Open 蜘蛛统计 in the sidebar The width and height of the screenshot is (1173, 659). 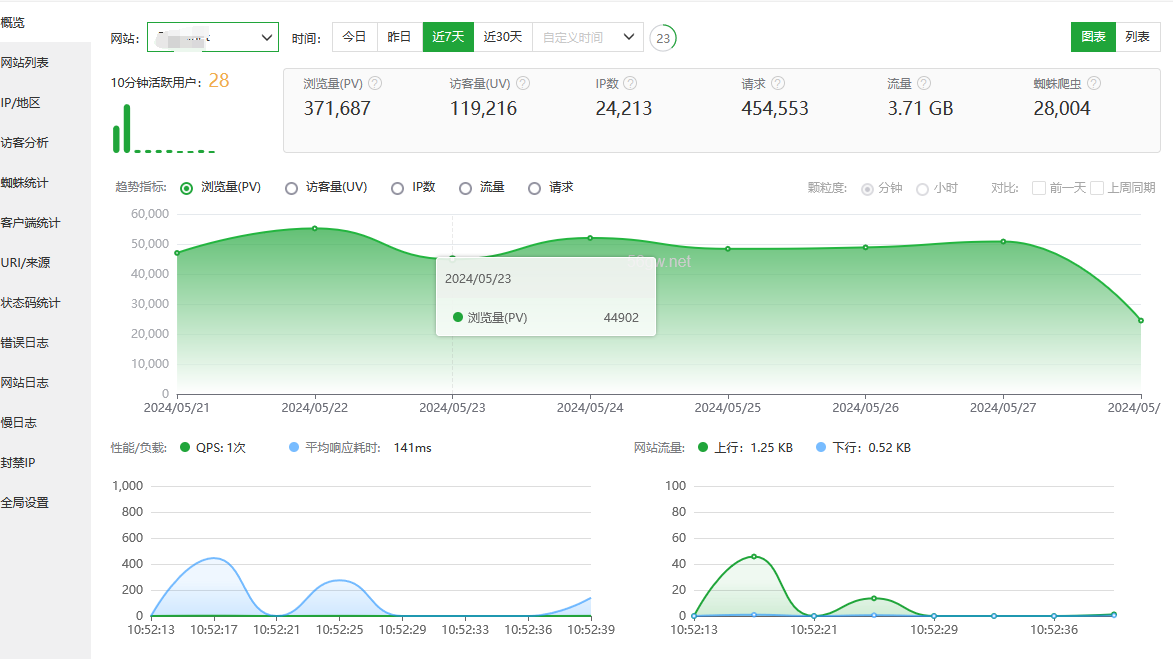point(25,183)
